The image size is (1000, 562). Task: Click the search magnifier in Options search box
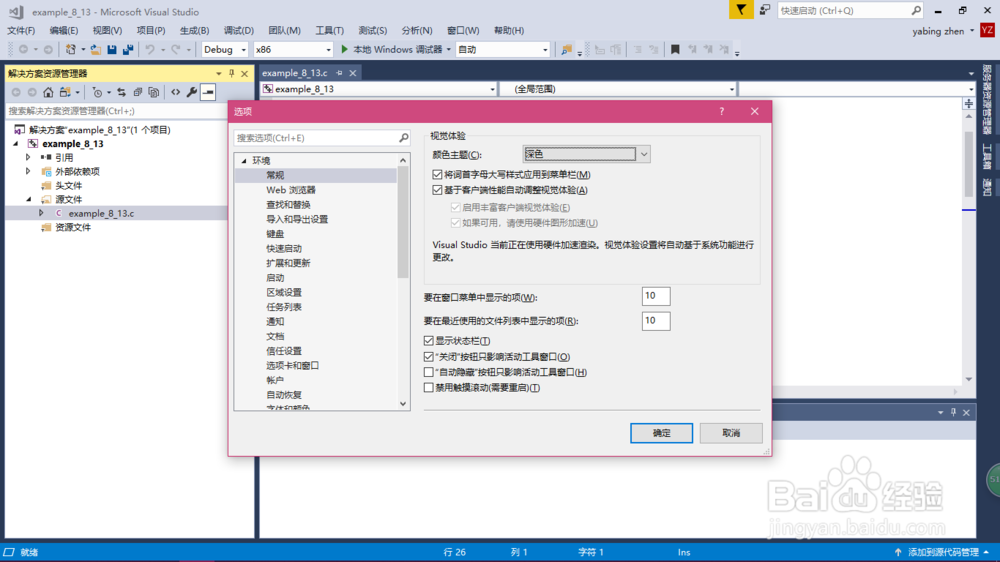pyautogui.click(x=404, y=138)
